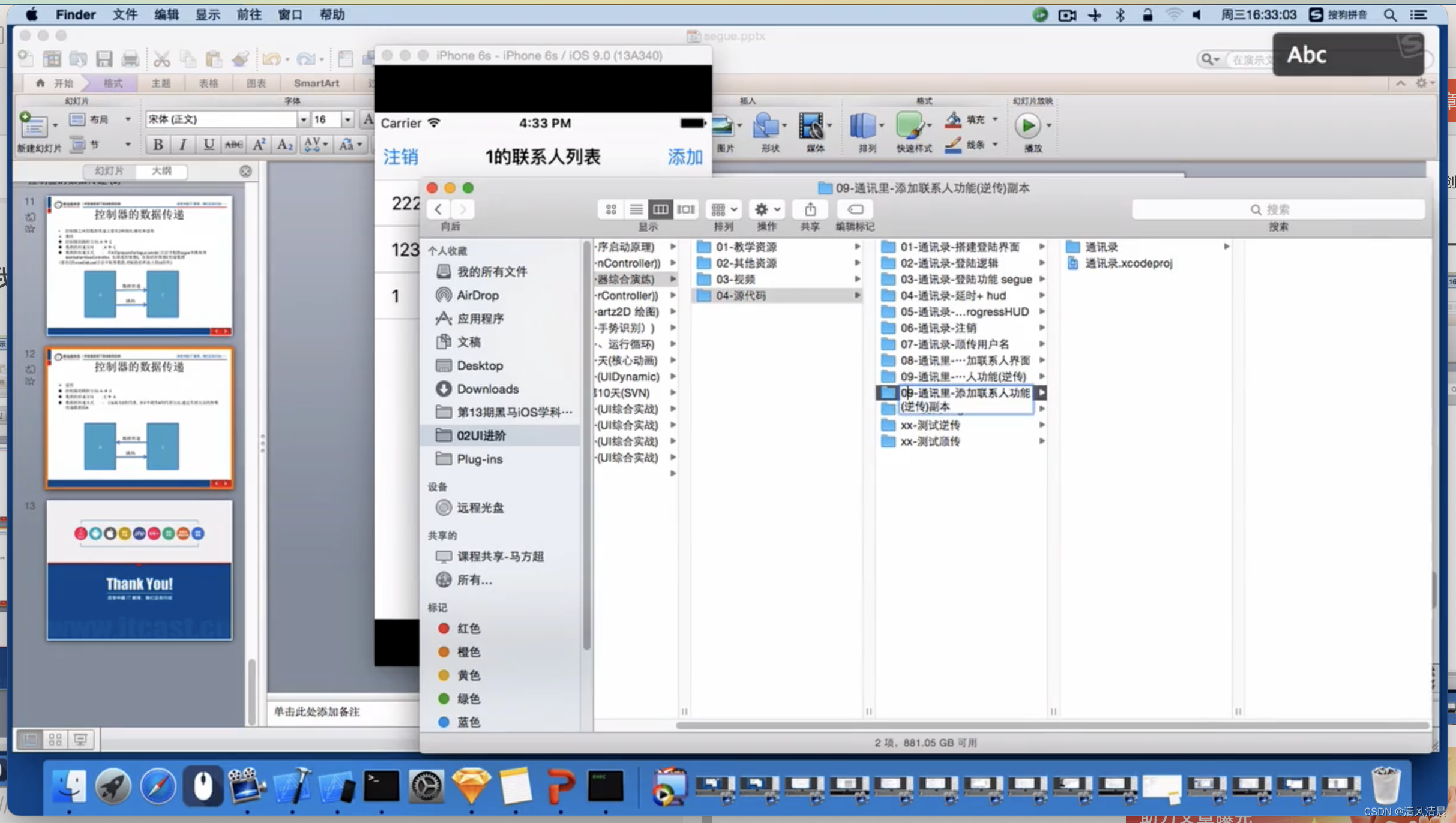Toggle superscript in PowerPoint font group
The image size is (1456, 823).
coord(259,144)
